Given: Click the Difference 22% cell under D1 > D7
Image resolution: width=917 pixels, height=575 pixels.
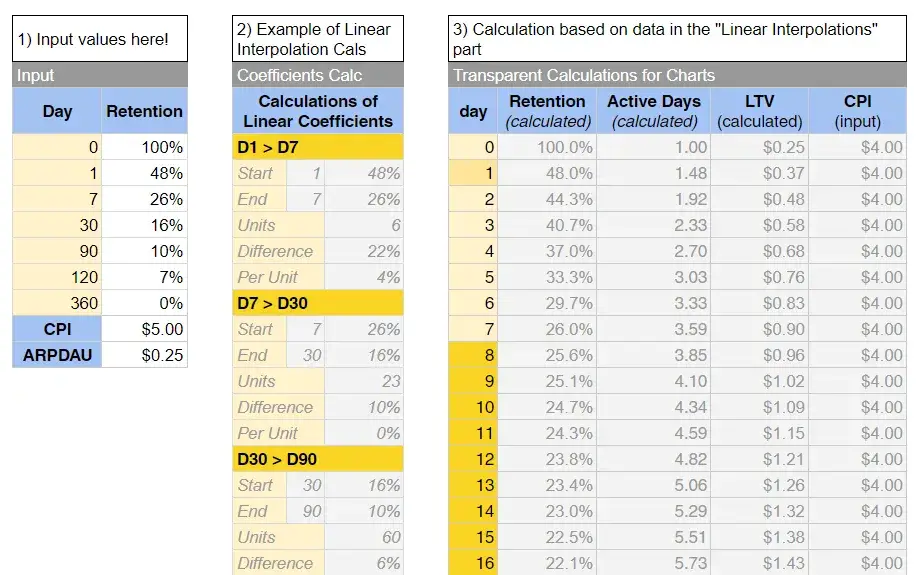Looking at the screenshot, I should coord(364,251).
